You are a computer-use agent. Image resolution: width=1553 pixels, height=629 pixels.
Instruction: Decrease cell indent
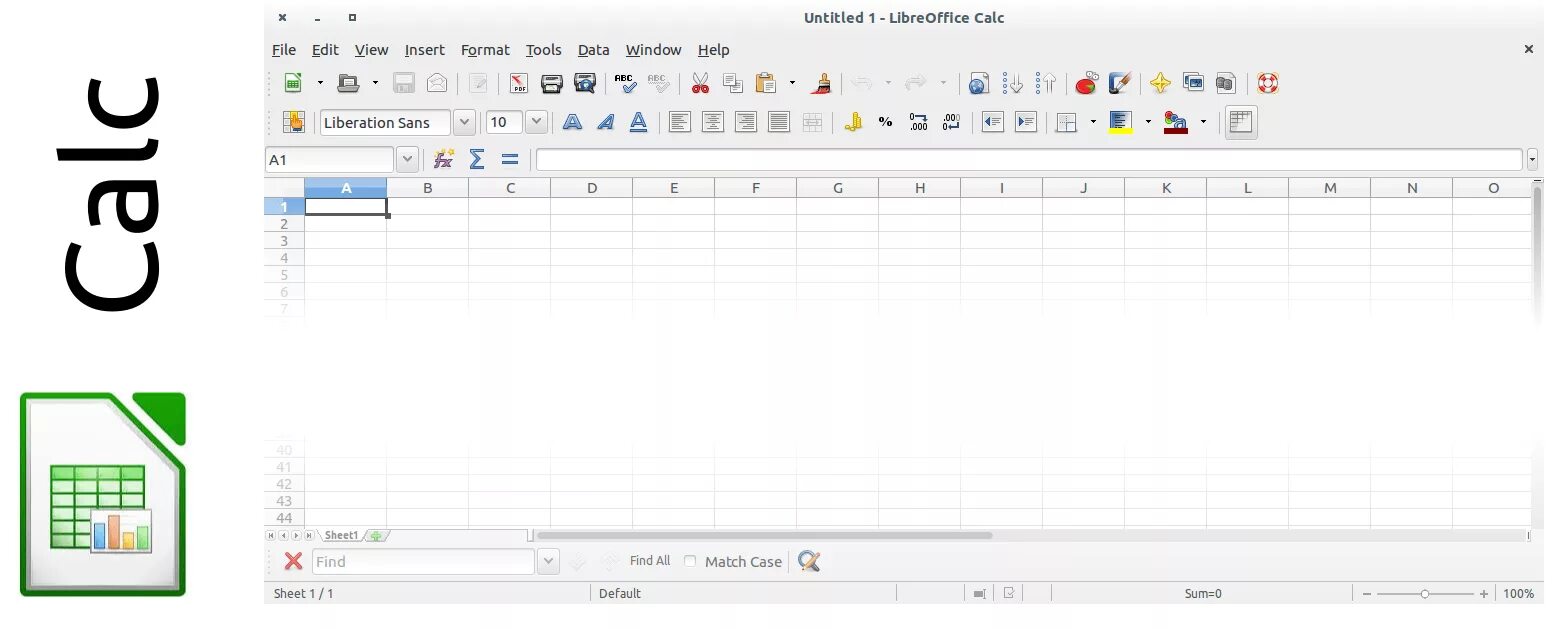pos(992,122)
